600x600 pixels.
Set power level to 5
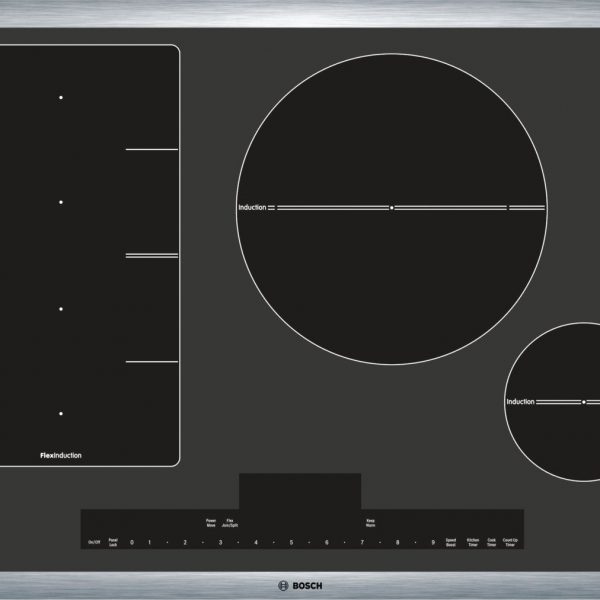coord(291,543)
